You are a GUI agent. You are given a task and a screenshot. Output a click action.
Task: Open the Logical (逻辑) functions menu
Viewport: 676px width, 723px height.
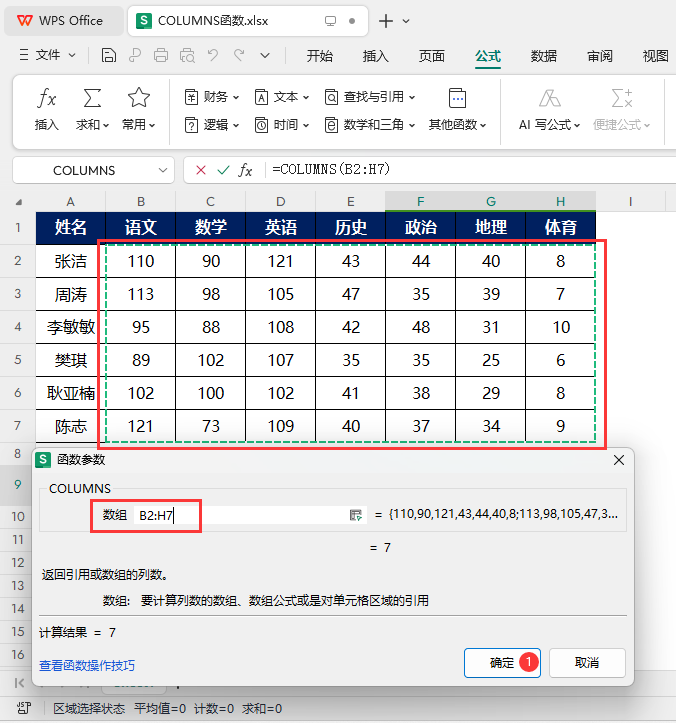(x=211, y=125)
